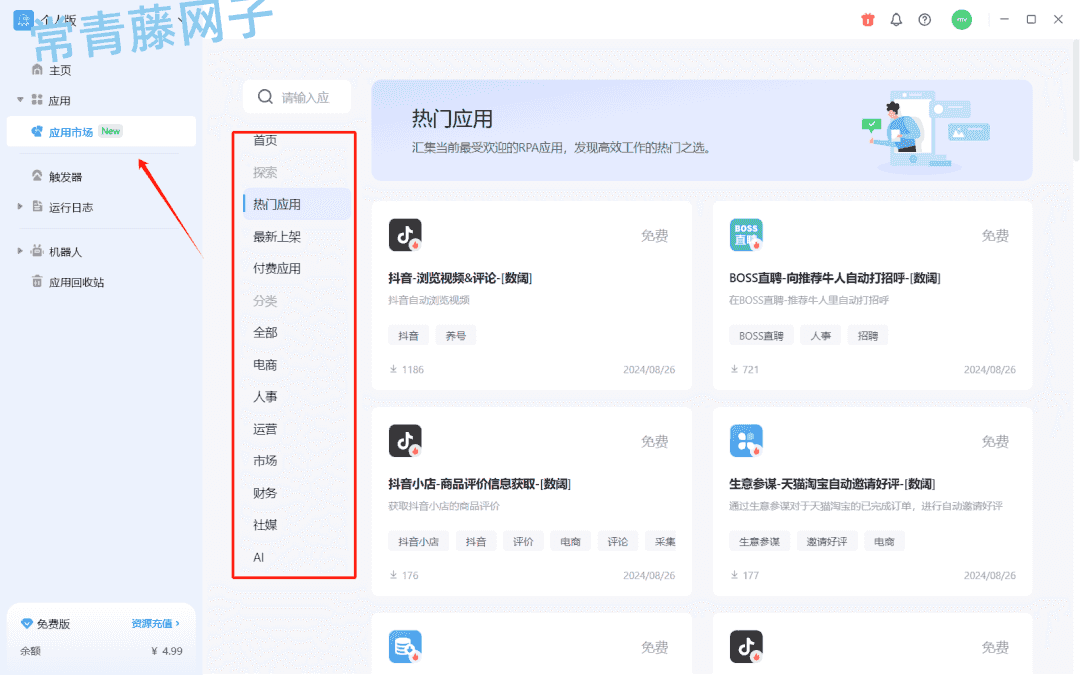Click 人事 tag on the BOSS直聘 card
This screenshot has height=675, width=1080.
pyautogui.click(x=820, y=335)
